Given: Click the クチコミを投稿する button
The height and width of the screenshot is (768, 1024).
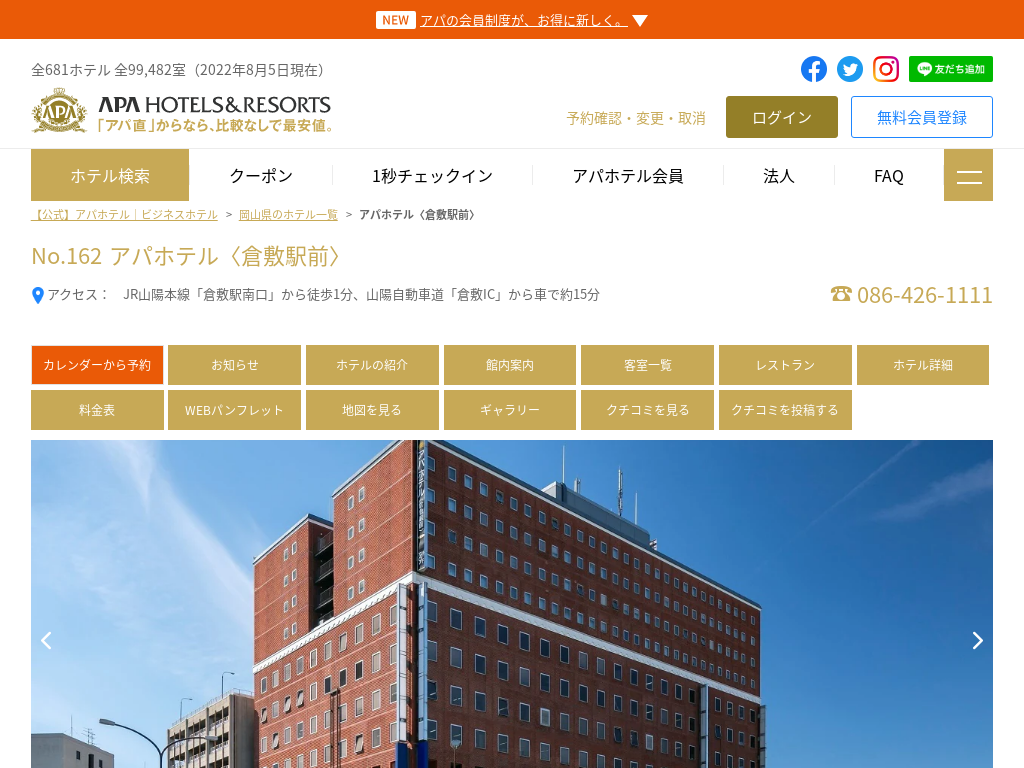Looking at the screenshot, I should click(x=785, y=410).
